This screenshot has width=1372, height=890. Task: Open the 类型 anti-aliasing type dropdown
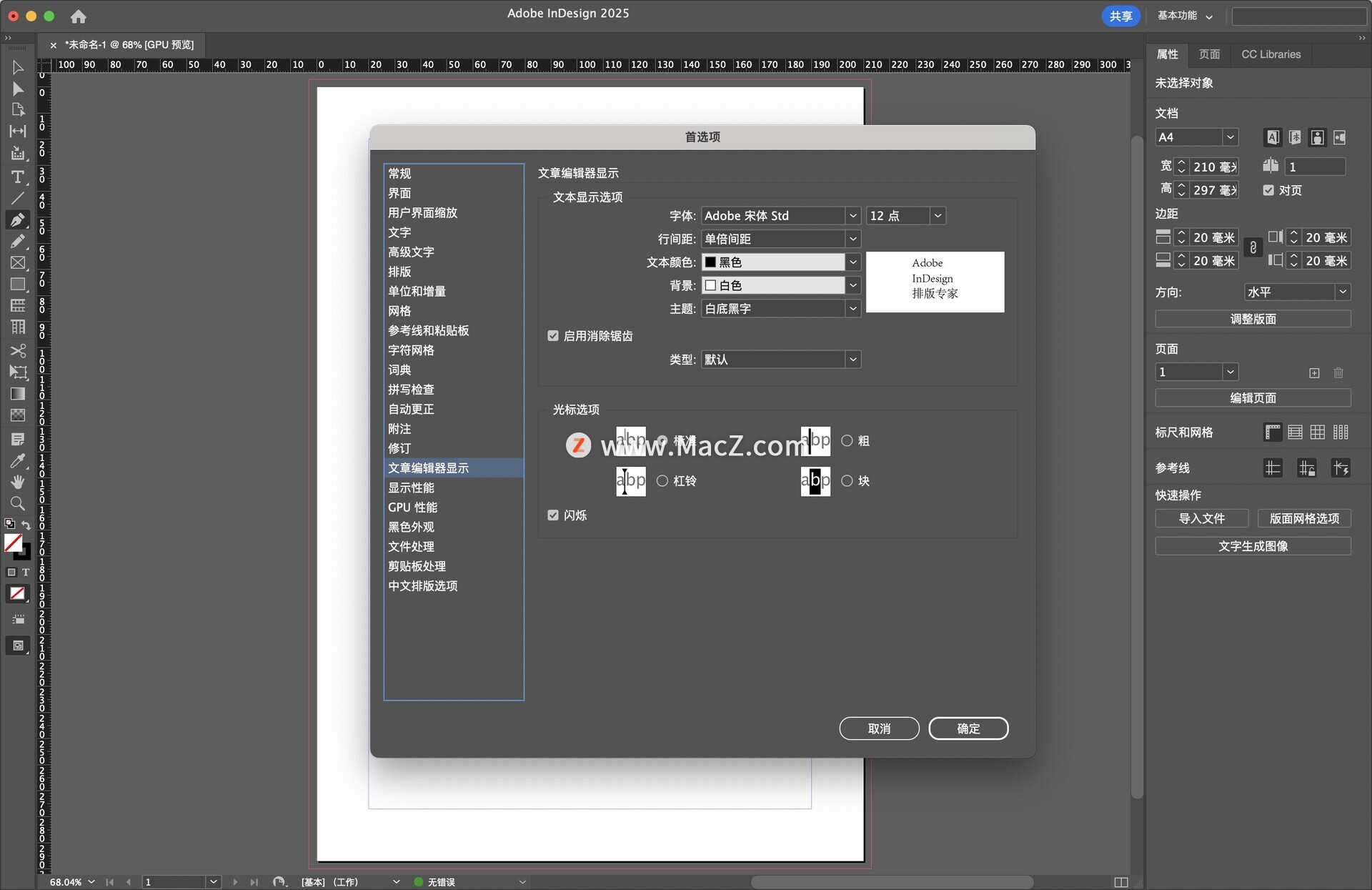coord(852,360)
